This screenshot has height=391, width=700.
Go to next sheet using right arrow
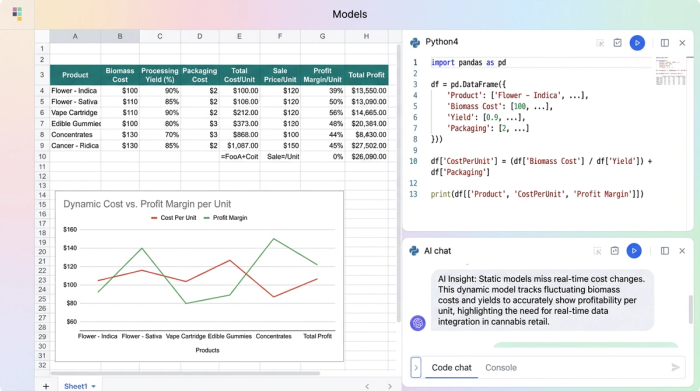click(390, 387)
